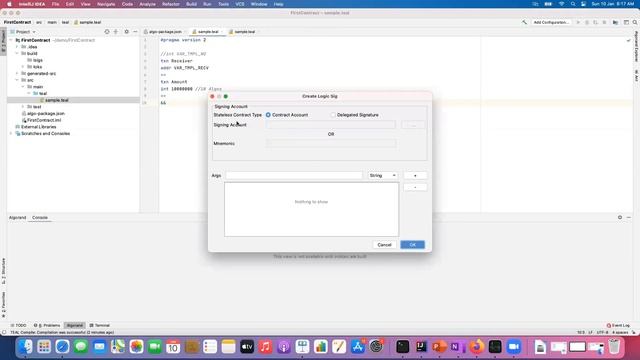Open the Problems tool window
Viewport: 640px width, 360px height.
click(47, 326)
